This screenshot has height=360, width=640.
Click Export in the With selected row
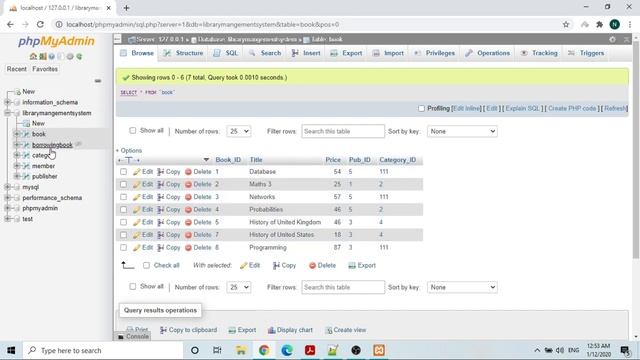[x=362, y=265]
